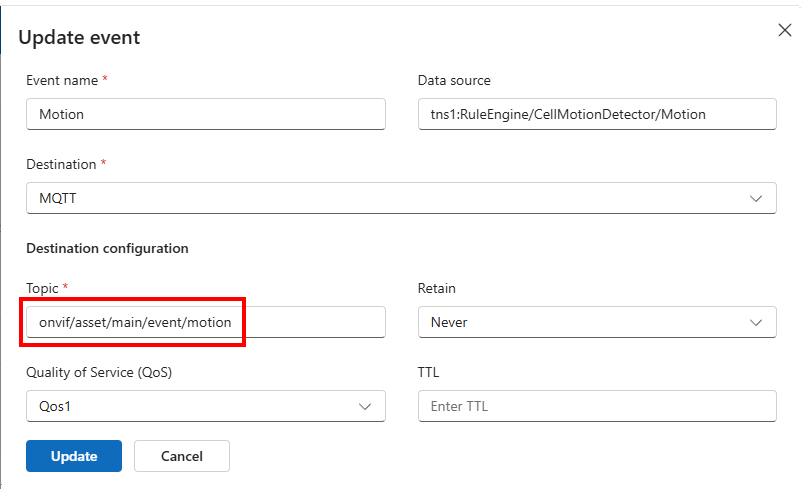Screen dimensions: 801x489
Task: Click the Data source label
Action: (x=453, y=80)
